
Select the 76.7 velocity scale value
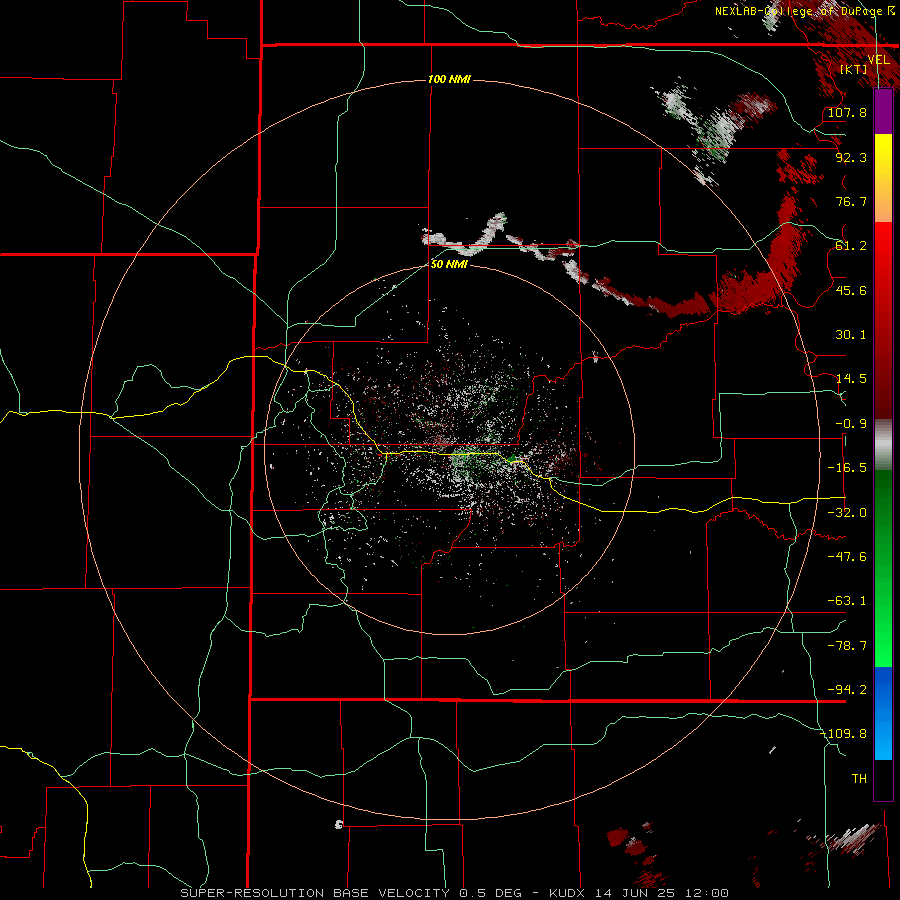[x=851, y=201]
